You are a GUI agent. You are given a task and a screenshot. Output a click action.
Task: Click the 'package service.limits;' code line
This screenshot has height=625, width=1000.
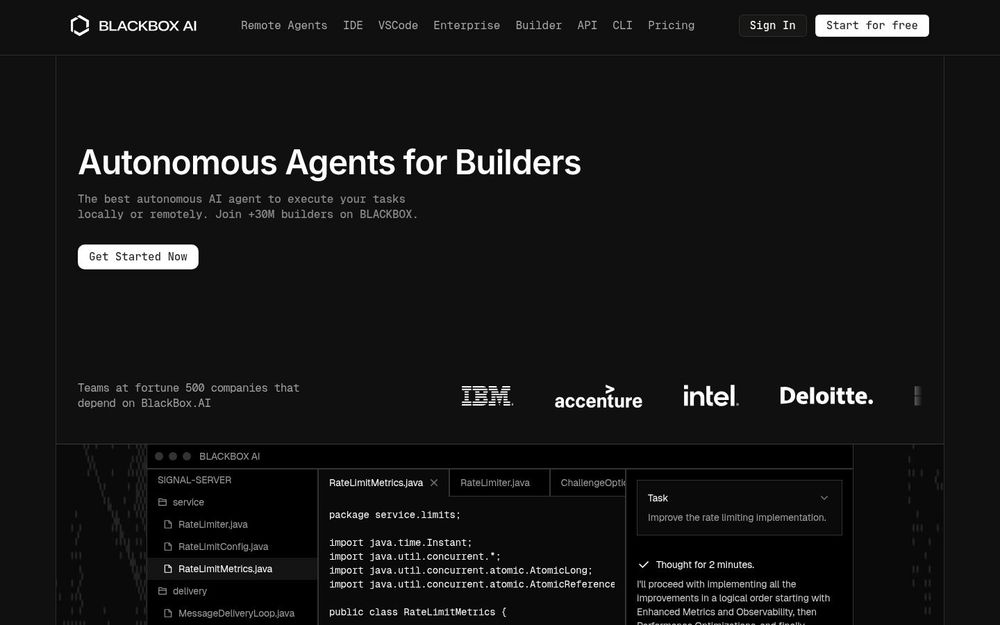pyautogui.click(x=395, y=515)
